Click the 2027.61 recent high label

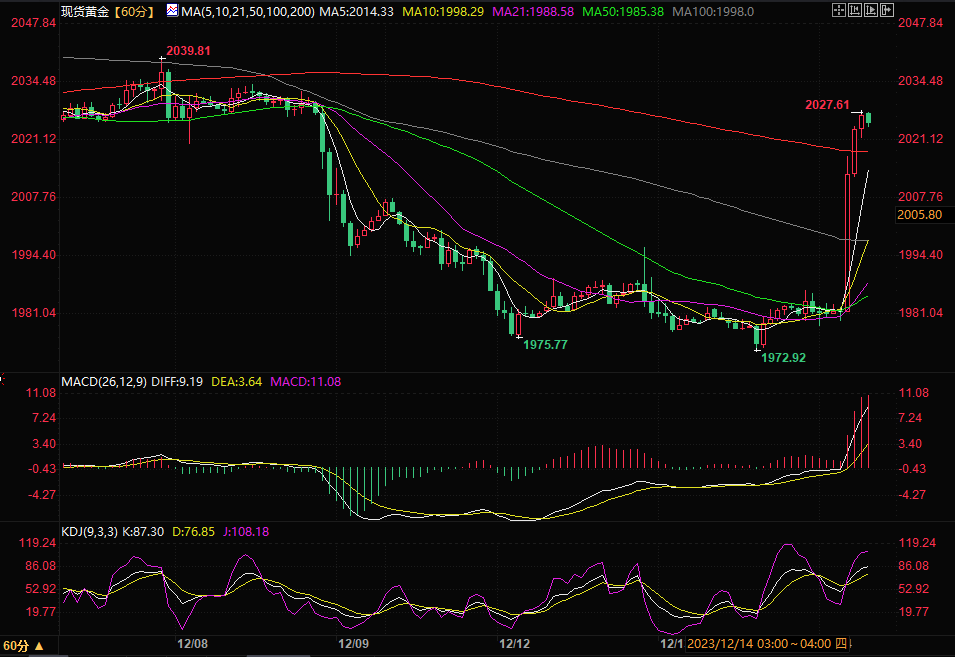click(x=827, y=104)
